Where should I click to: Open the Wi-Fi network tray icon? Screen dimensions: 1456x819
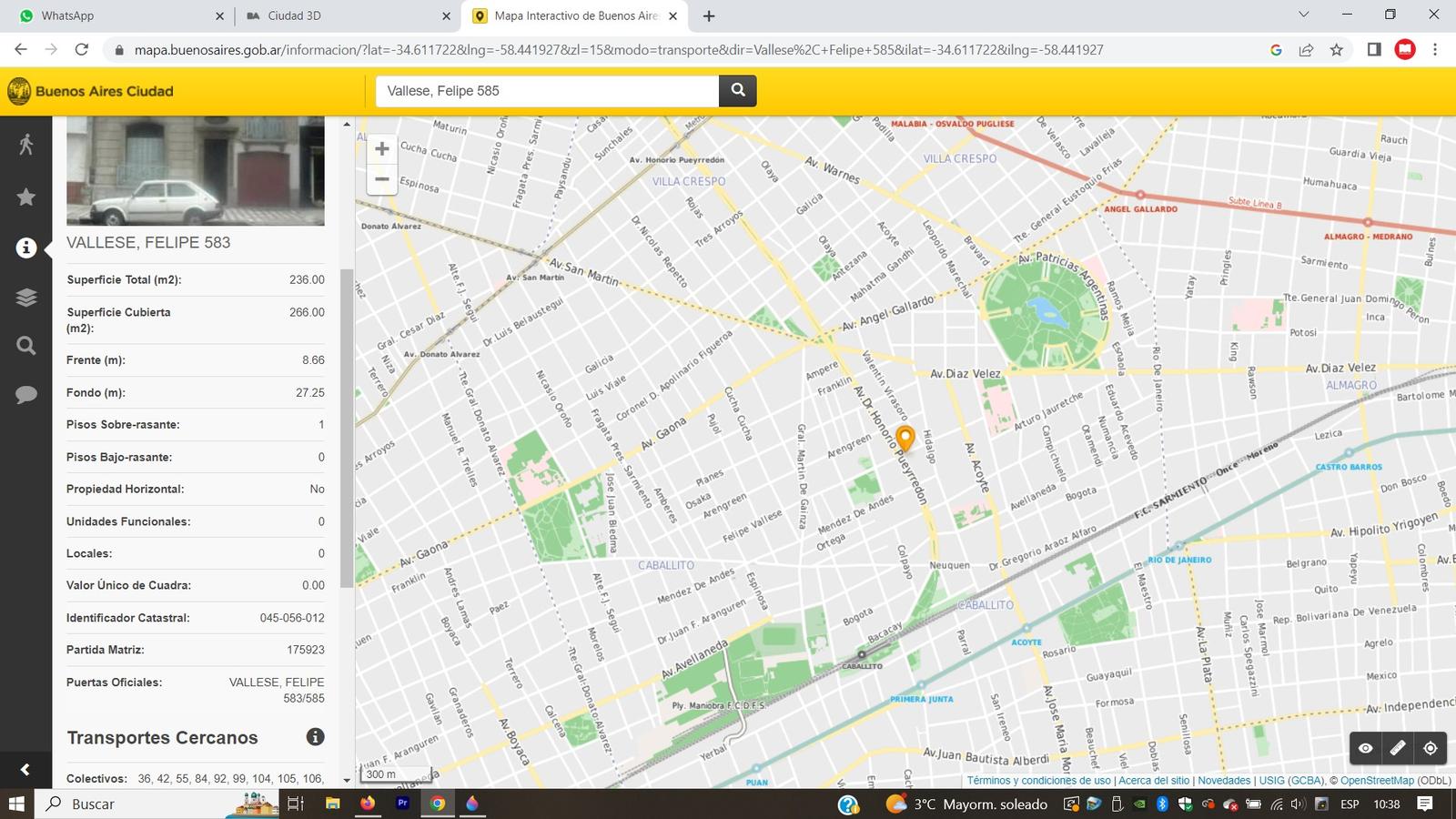tap(1276, 804)
